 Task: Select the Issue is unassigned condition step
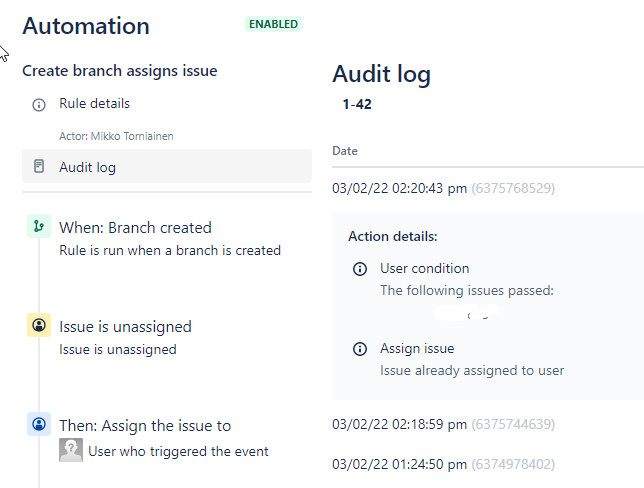coord(125,326)
